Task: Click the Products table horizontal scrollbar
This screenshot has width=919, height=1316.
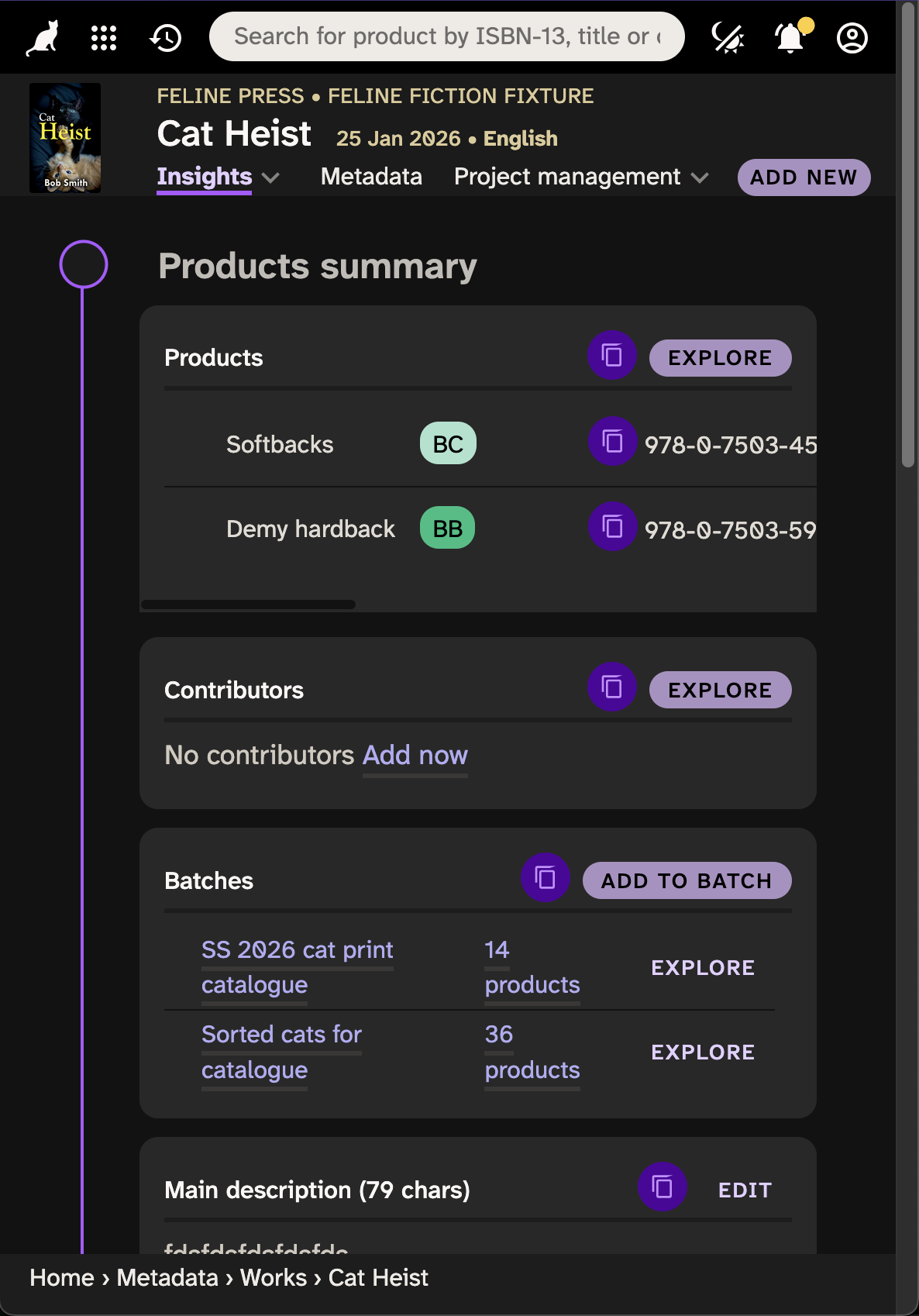Action: (248, 605)
